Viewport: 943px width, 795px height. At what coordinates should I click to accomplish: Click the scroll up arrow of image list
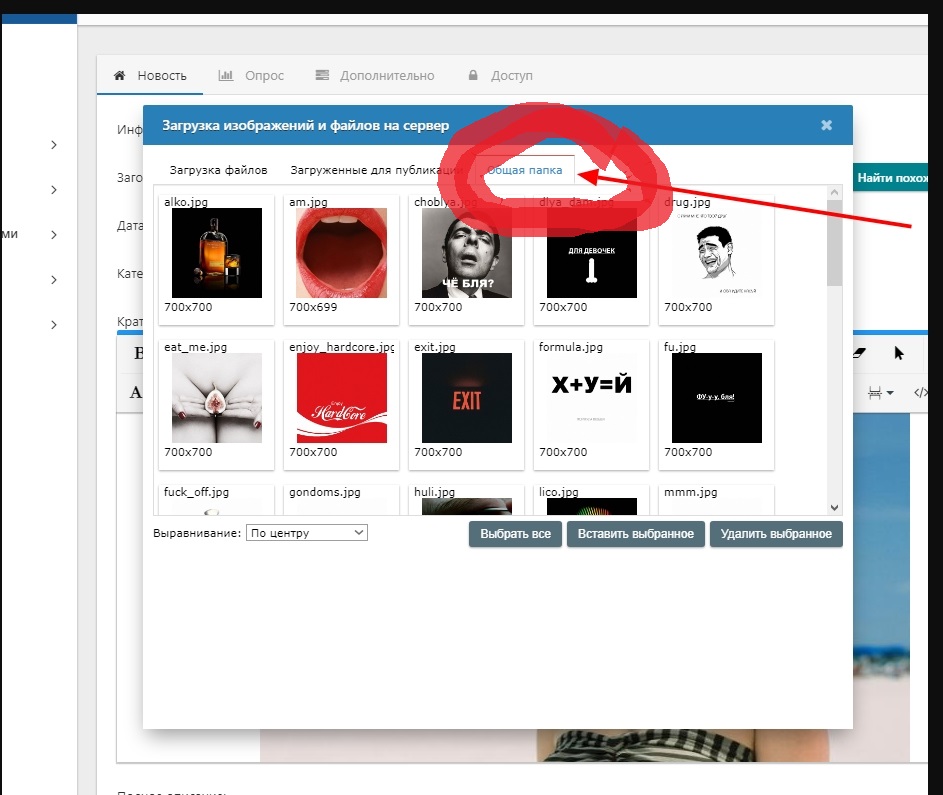click(834, 192)
